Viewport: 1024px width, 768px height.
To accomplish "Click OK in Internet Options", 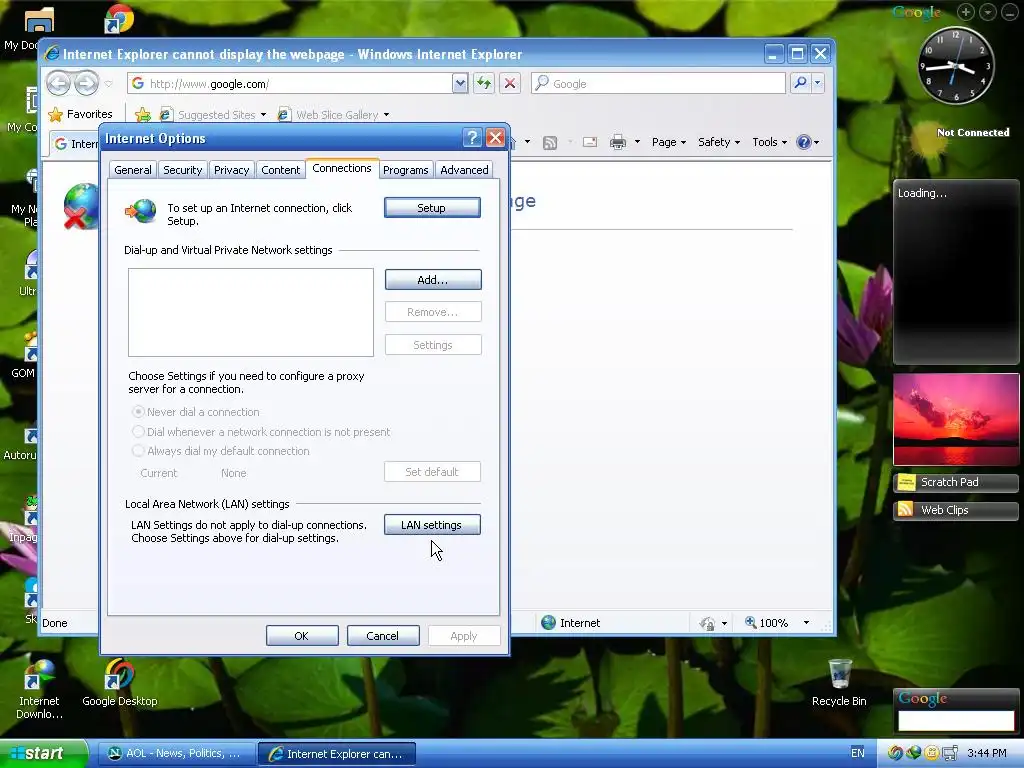I will (302, 635).
